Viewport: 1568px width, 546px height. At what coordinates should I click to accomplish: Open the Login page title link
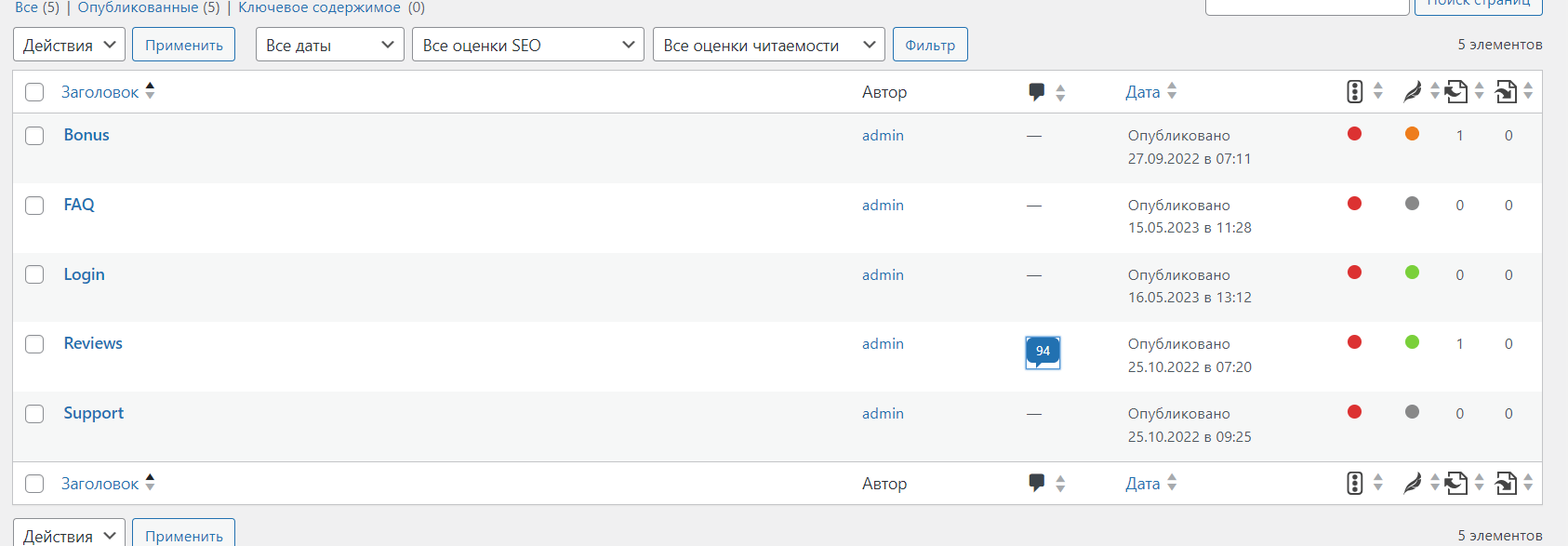click(84, 274)
